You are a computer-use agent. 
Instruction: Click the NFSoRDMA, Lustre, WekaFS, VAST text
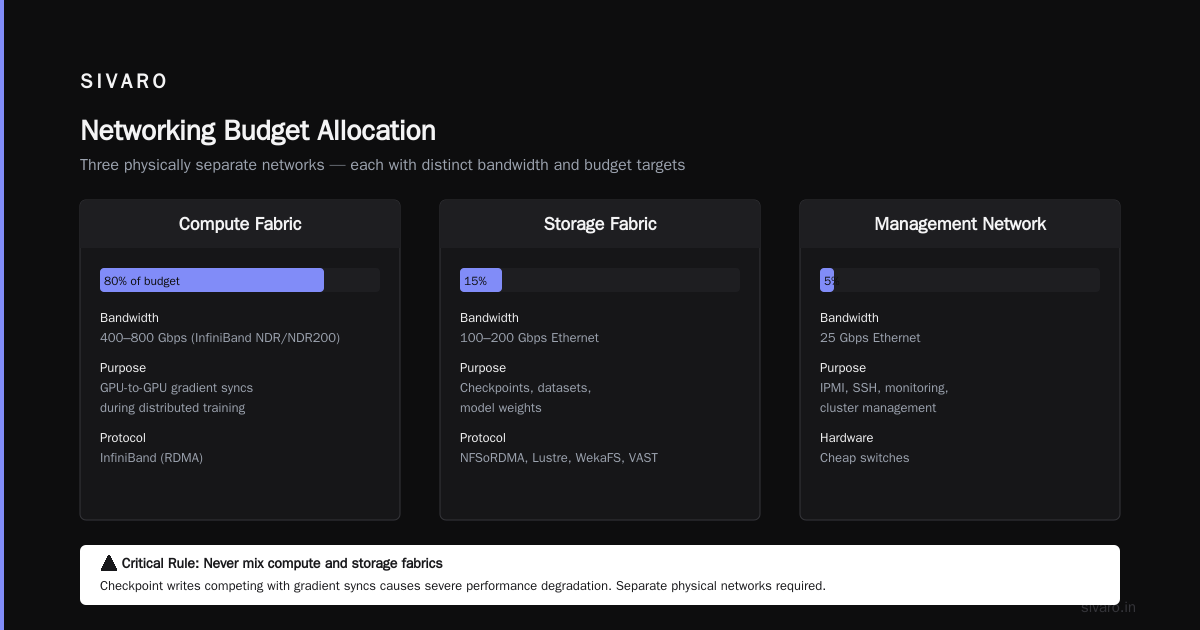(559, 458)
